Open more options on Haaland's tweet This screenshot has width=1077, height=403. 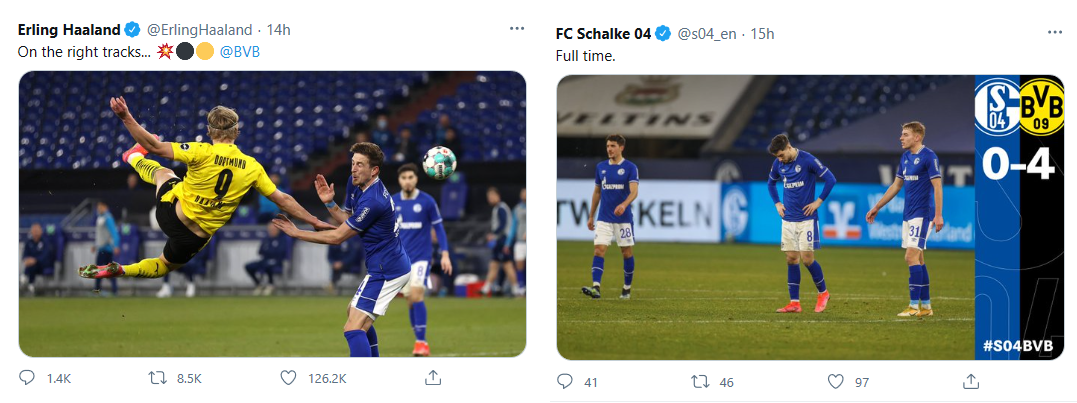(516, 29)
